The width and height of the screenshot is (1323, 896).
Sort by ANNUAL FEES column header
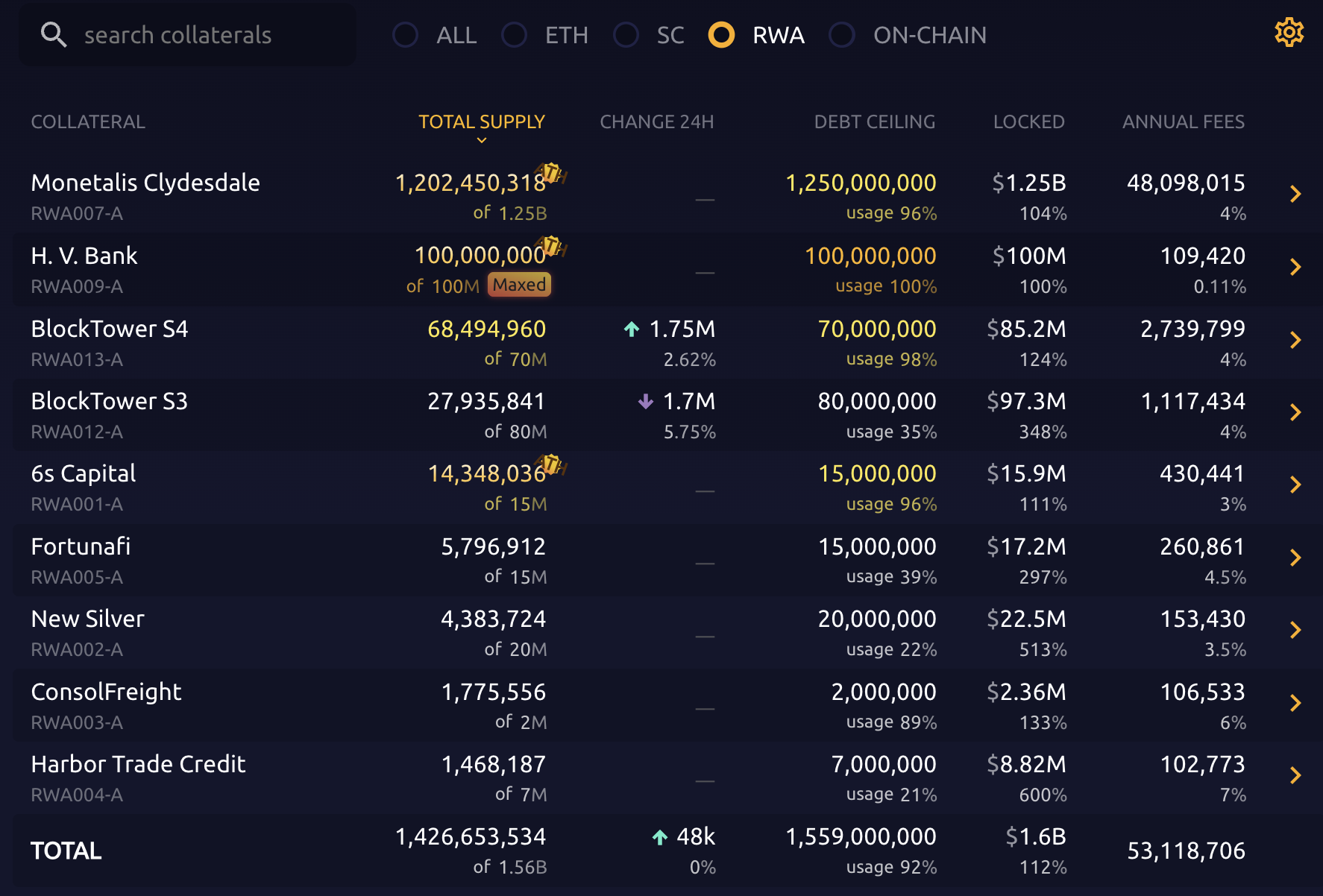1183,122
